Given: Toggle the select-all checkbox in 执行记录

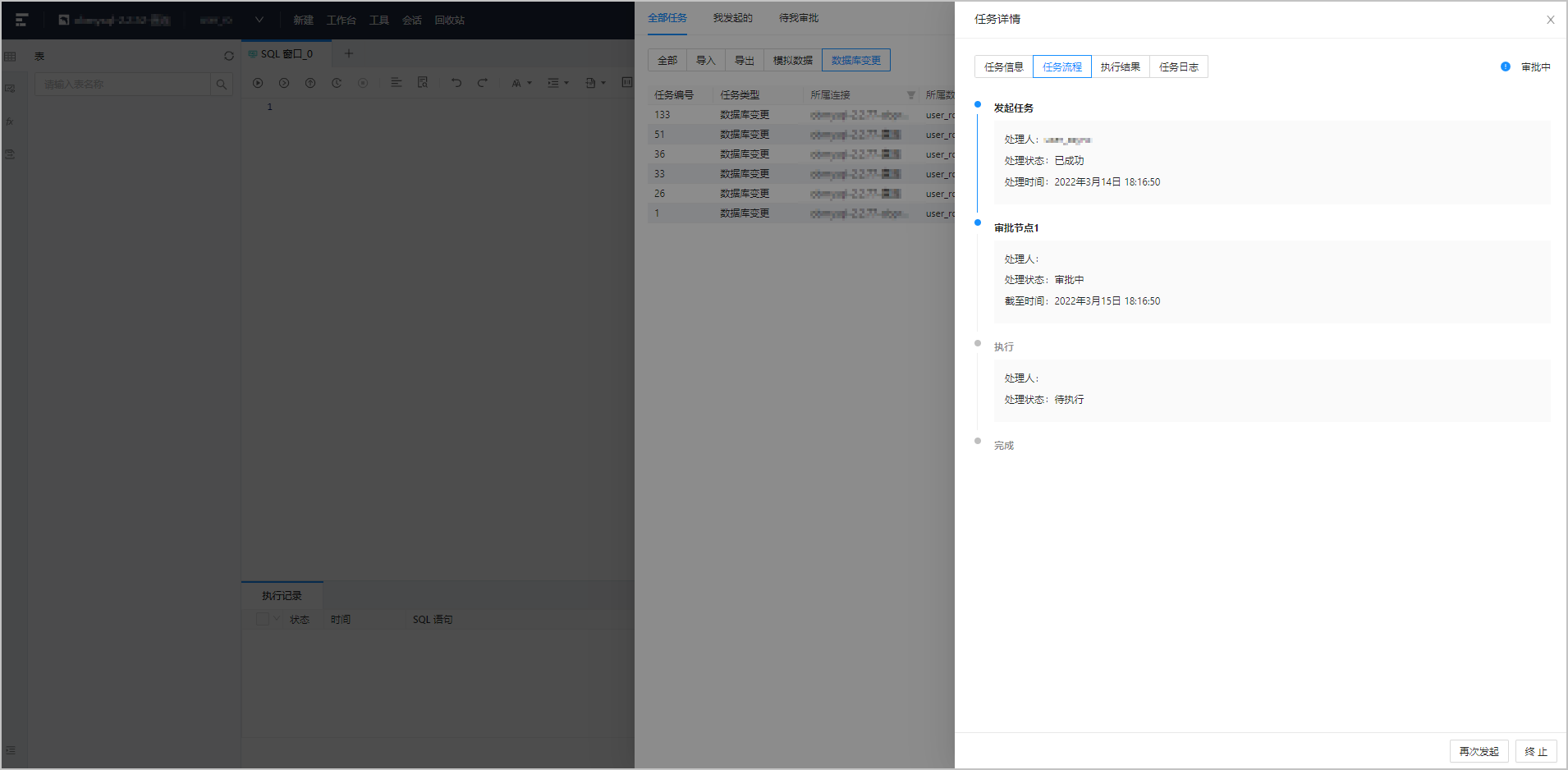Looking at the screenshot, I should pos(263,619).
